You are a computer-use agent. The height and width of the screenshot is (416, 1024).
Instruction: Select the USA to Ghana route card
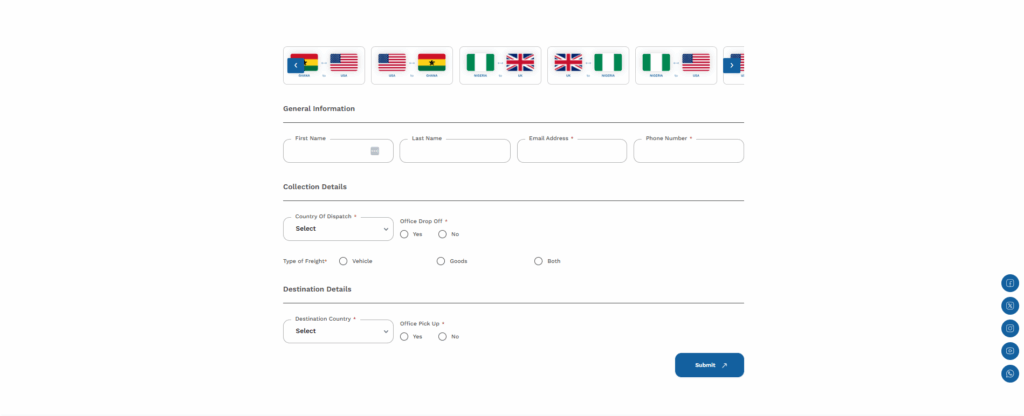(x=412, y=65)
